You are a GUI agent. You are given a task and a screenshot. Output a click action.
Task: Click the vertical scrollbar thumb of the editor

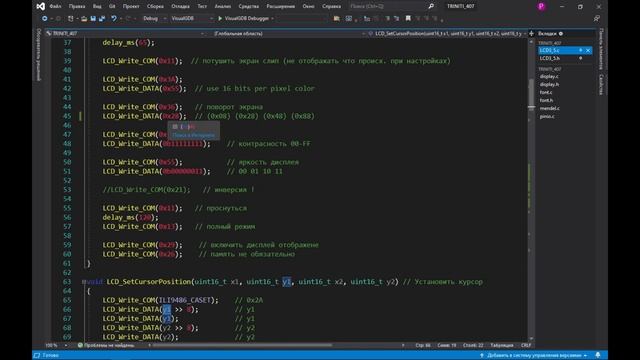(531, 93)
